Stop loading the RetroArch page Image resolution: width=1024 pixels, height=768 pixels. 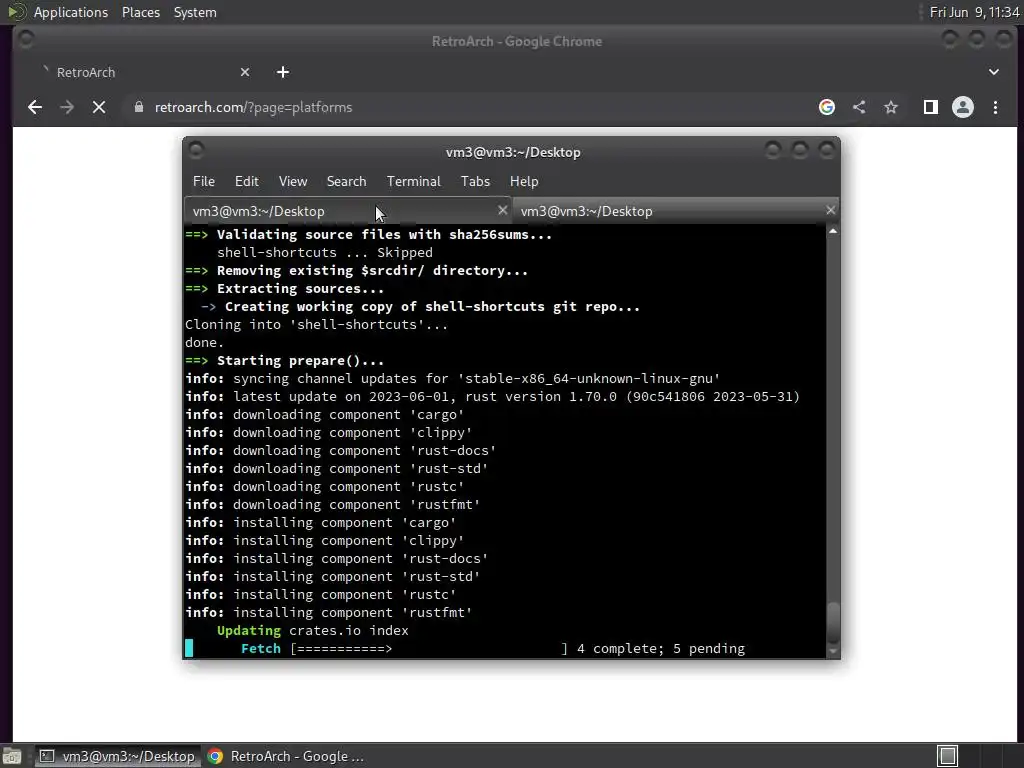click(x=99, y=107)
